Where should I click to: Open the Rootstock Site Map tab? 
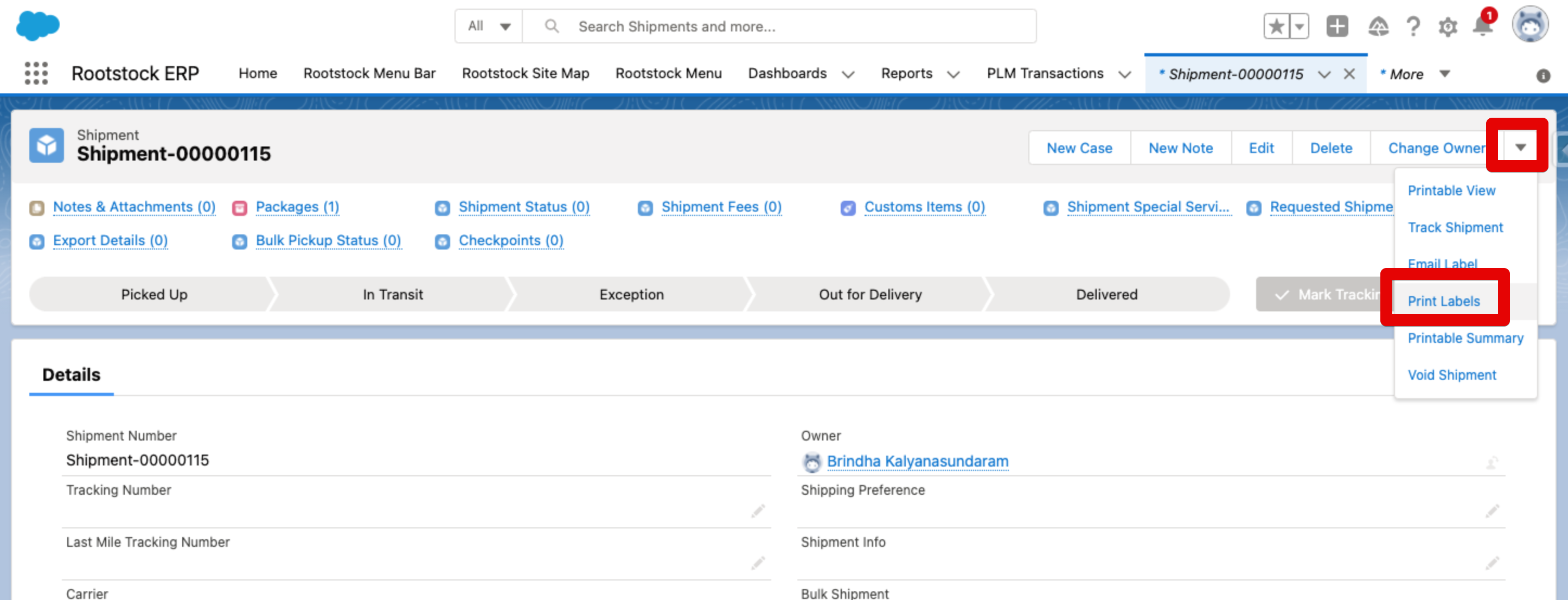coord(526,74)
